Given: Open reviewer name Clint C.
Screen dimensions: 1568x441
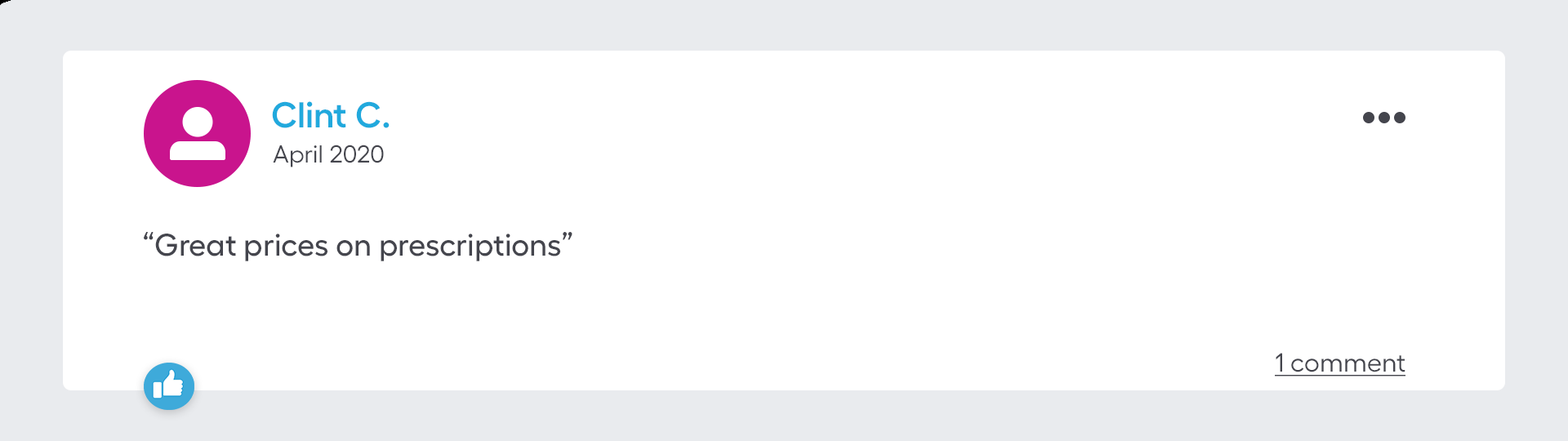Looking at the screenshot, I should tap(330, 116).
